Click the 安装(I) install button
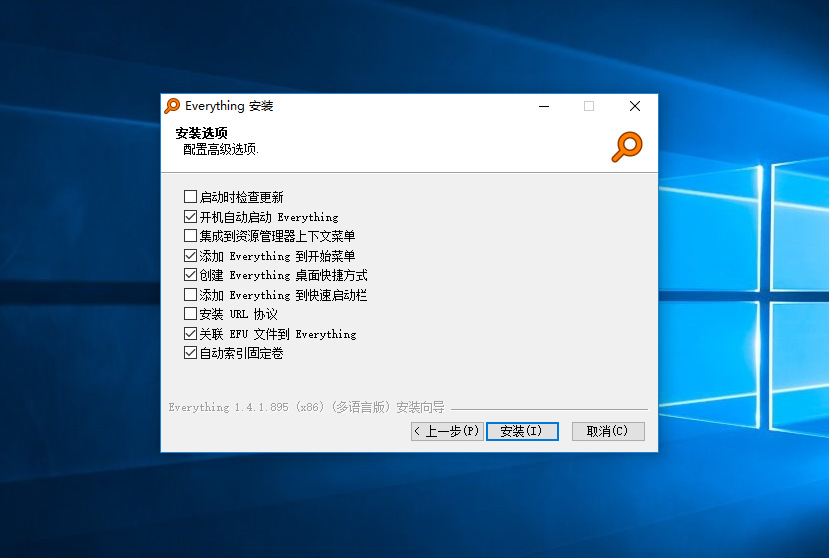The image size is (829, 558). [522, 431]
